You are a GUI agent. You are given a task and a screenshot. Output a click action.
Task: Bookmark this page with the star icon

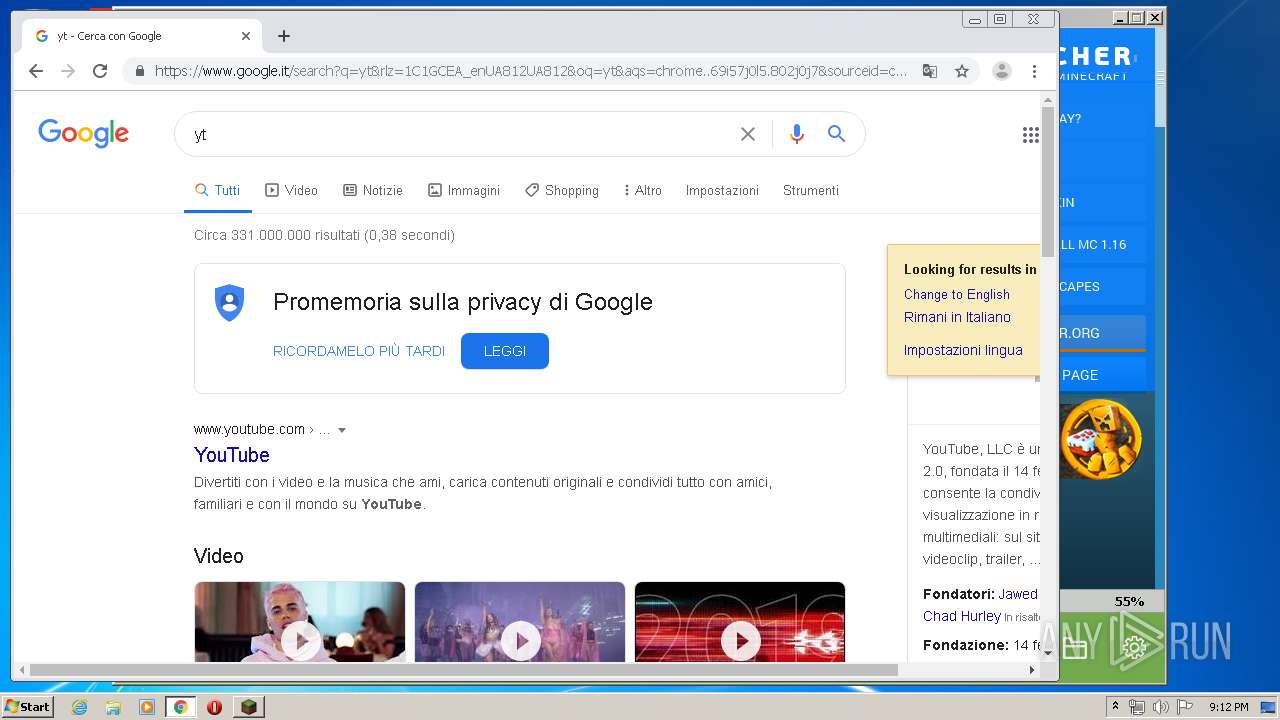coord(962,71)
